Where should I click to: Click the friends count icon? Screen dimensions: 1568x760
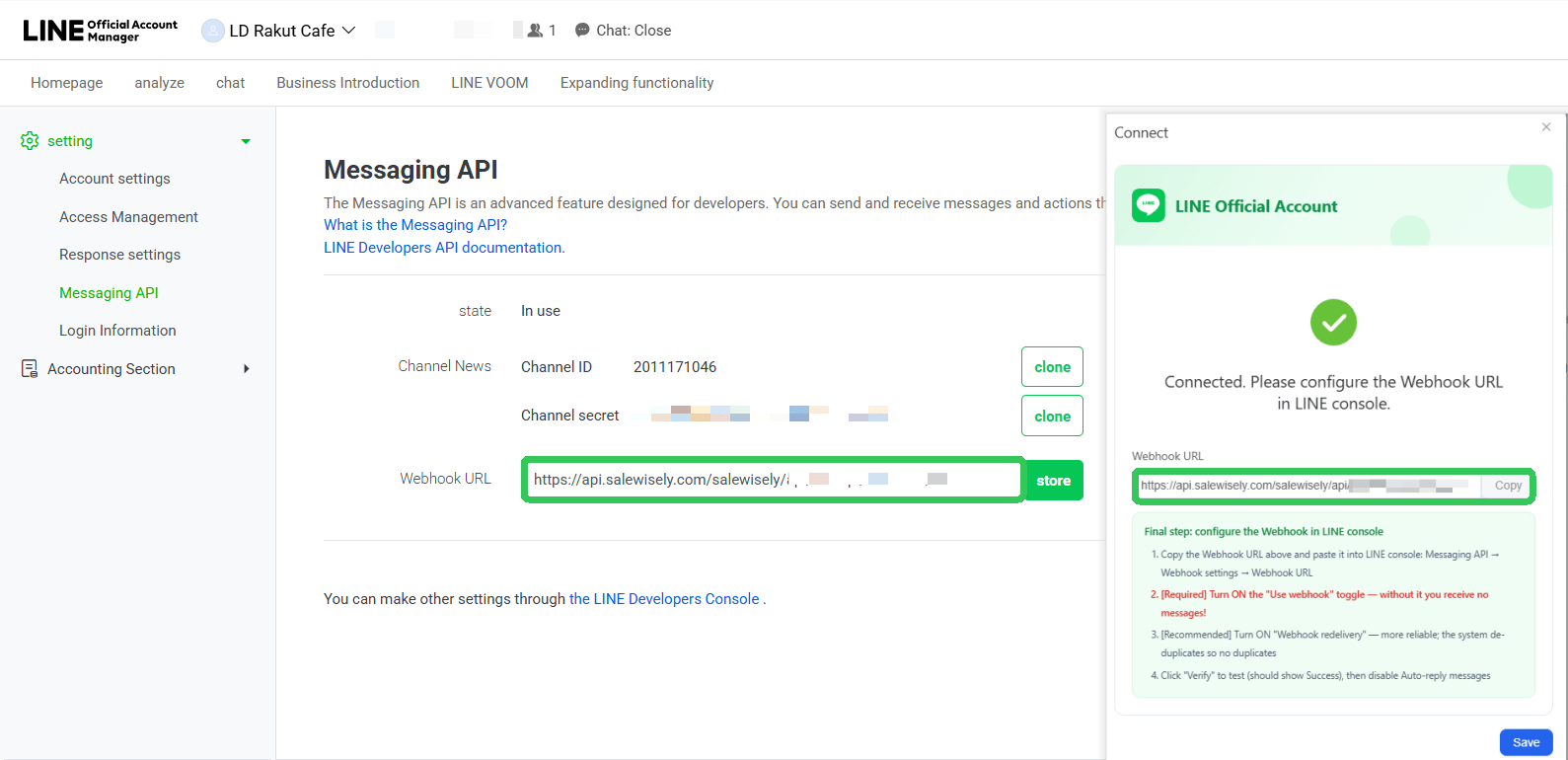536,31
